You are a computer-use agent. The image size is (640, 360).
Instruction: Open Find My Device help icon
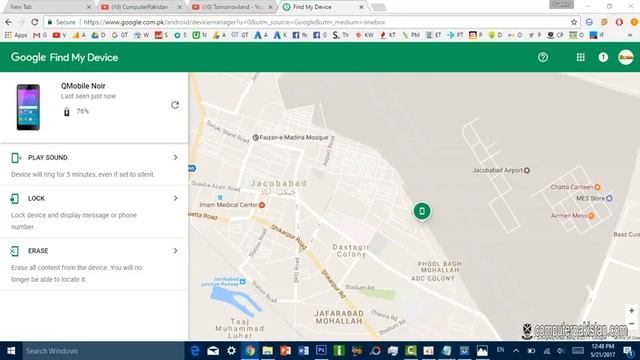click(x=542, y=57)
